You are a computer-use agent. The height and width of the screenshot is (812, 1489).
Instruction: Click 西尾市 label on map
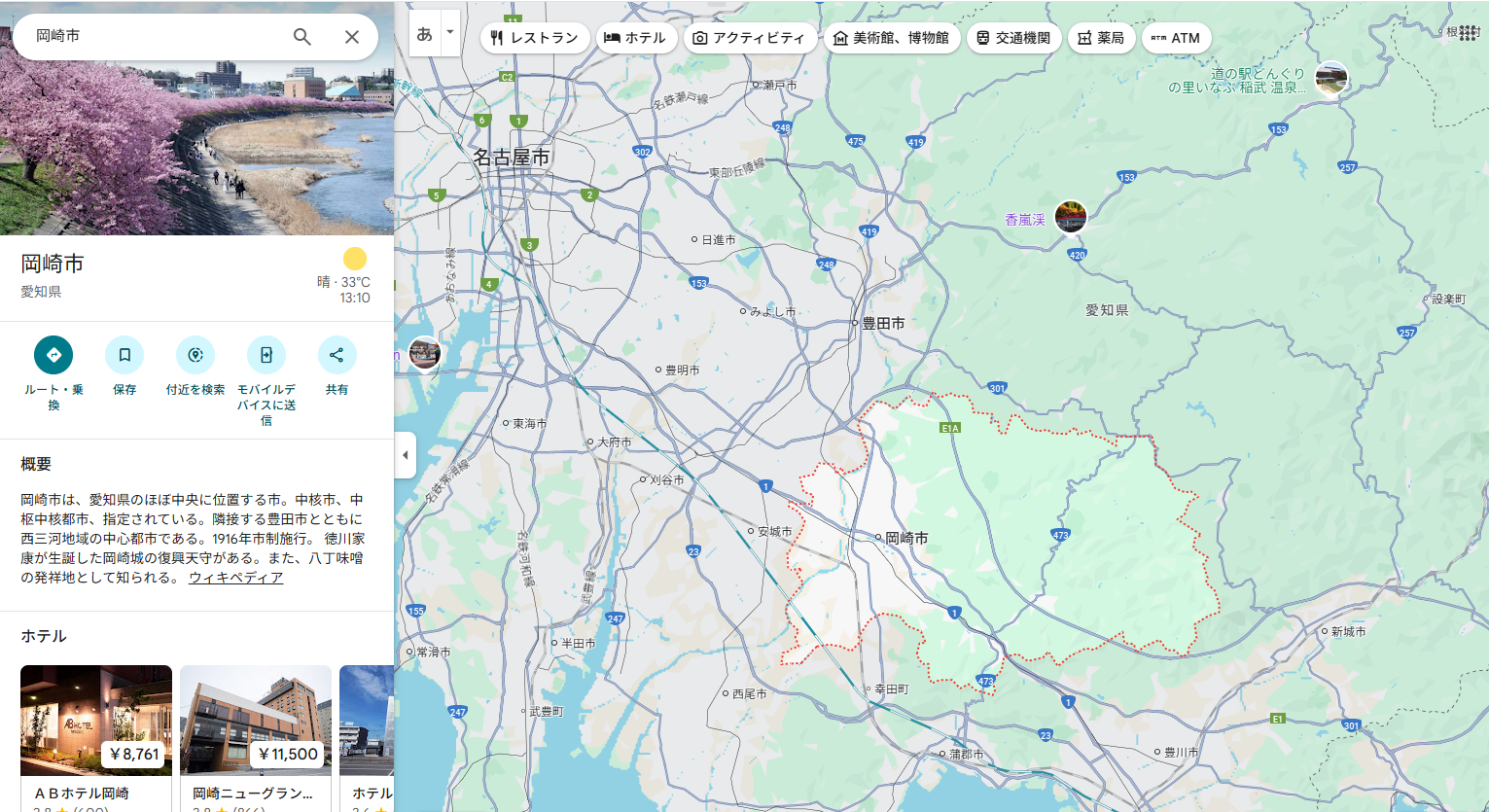(749, 694)
